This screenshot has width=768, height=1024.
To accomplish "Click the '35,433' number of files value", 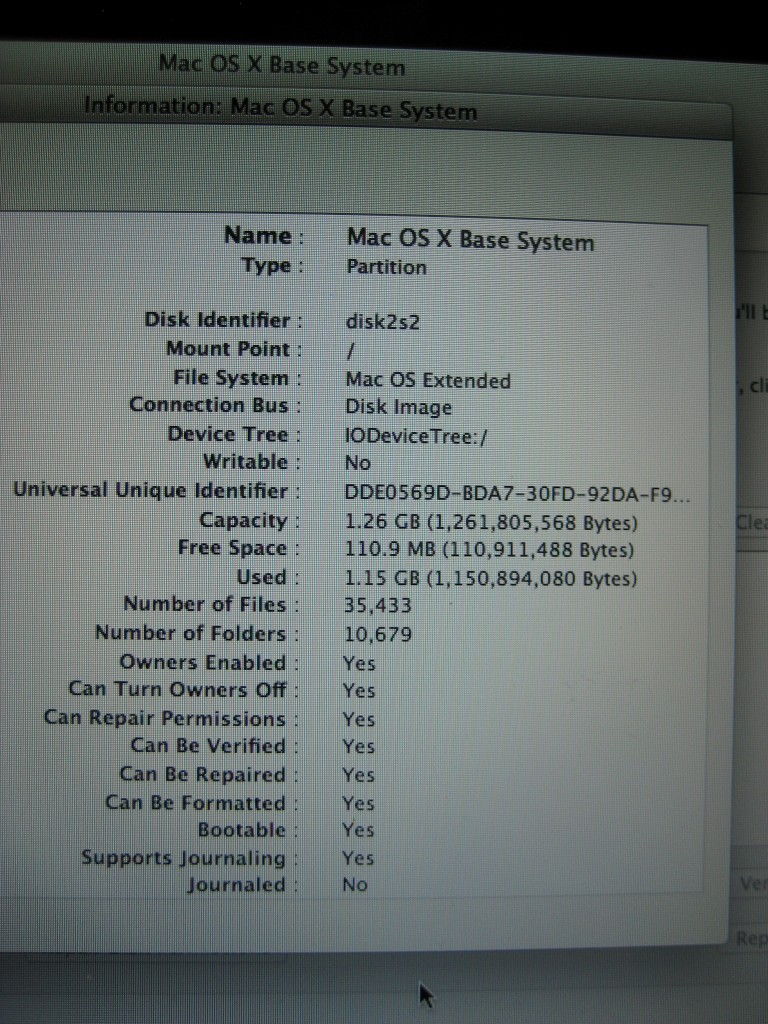I will click(x=377, y=606).
